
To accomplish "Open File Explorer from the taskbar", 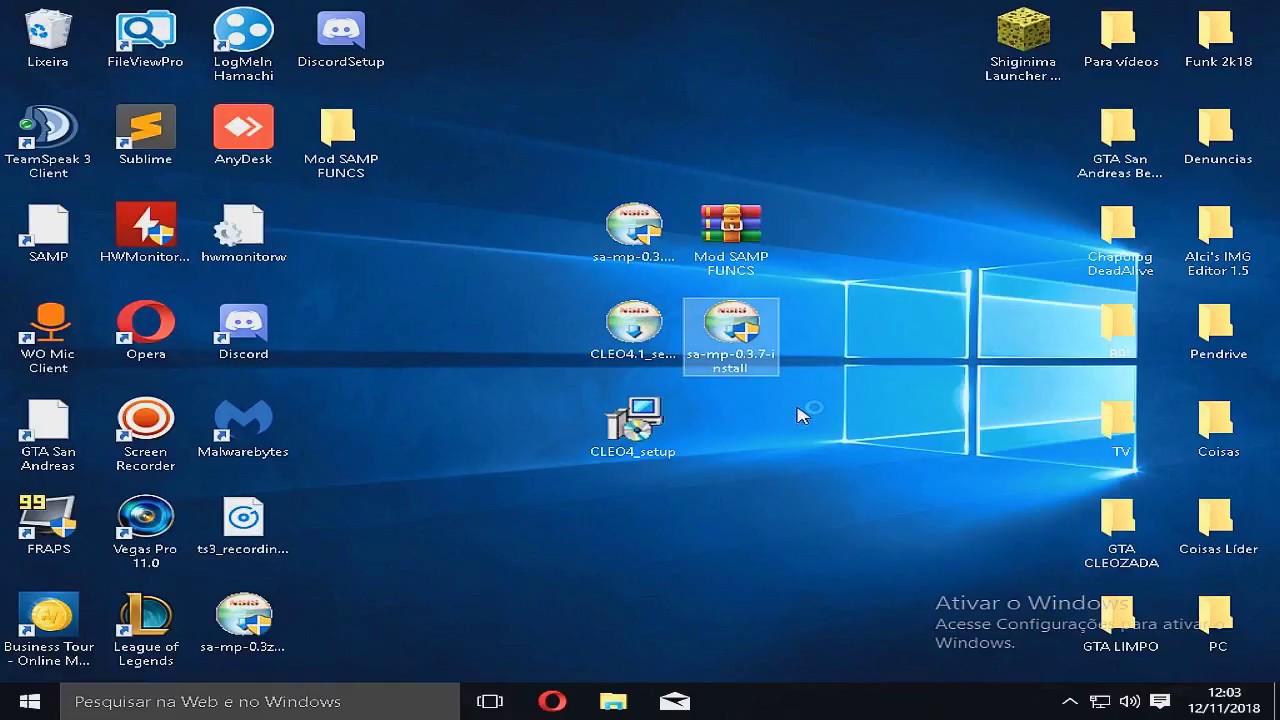I will point(613,702).
